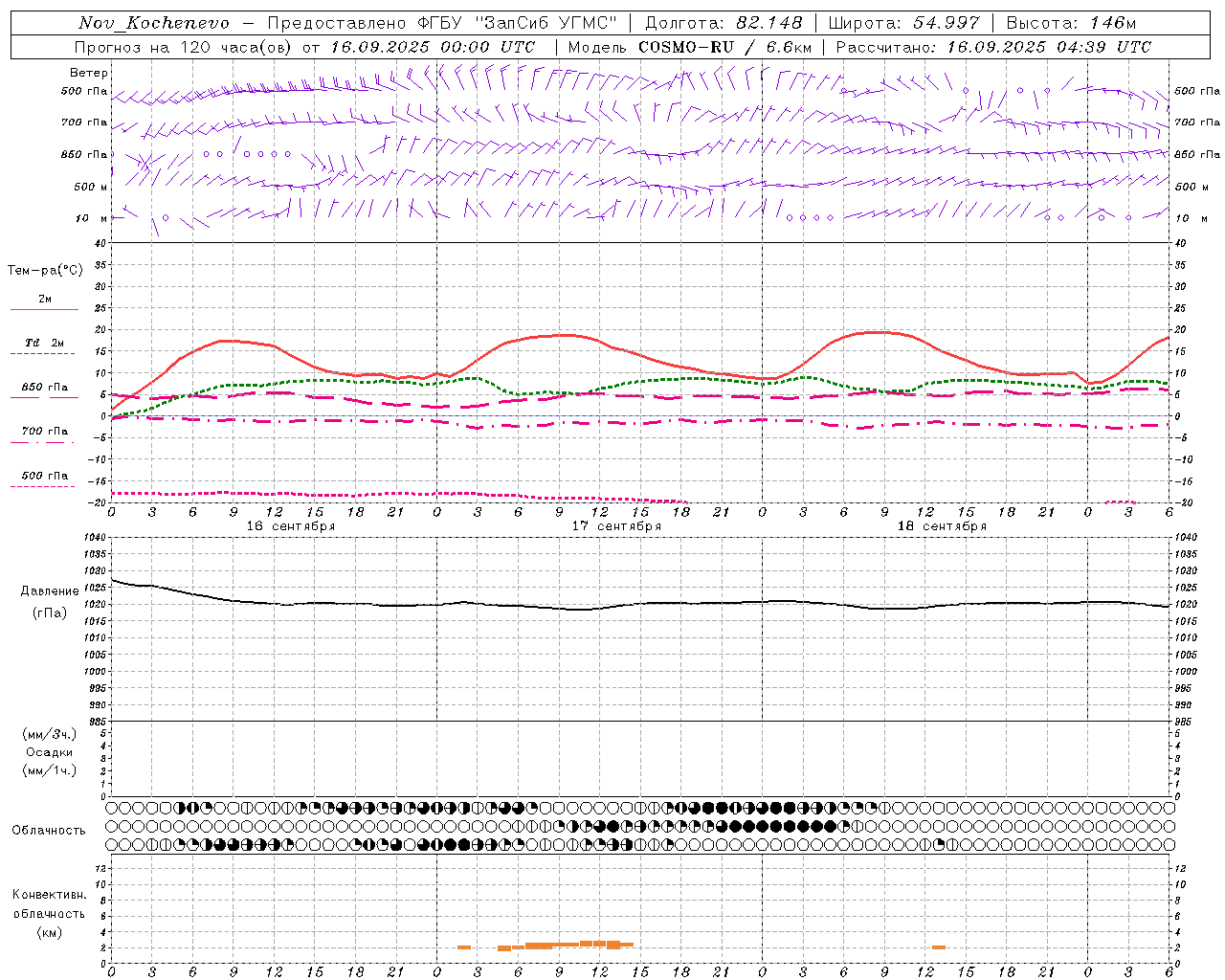Click the Nov_Kochenevo station title
Image resolution: width=1225 pixels, height=980 pixels.
[154, 23]
